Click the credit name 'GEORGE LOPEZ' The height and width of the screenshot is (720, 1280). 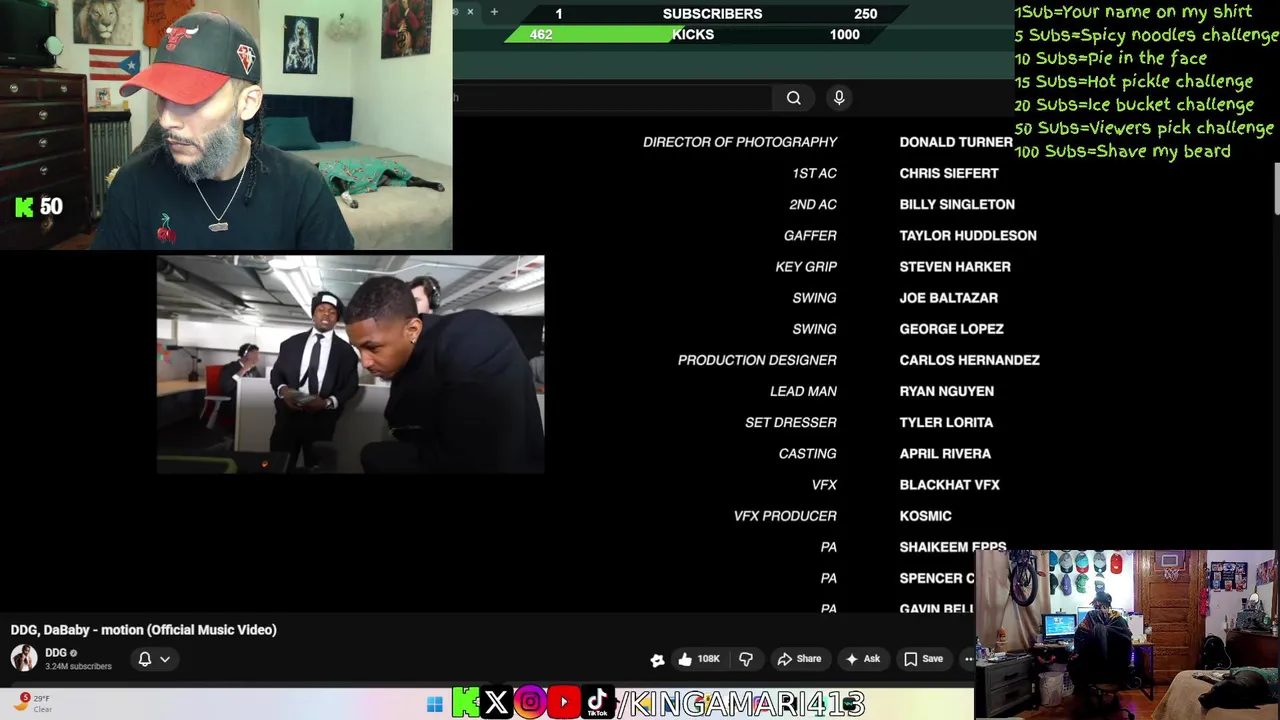(951, 329)
